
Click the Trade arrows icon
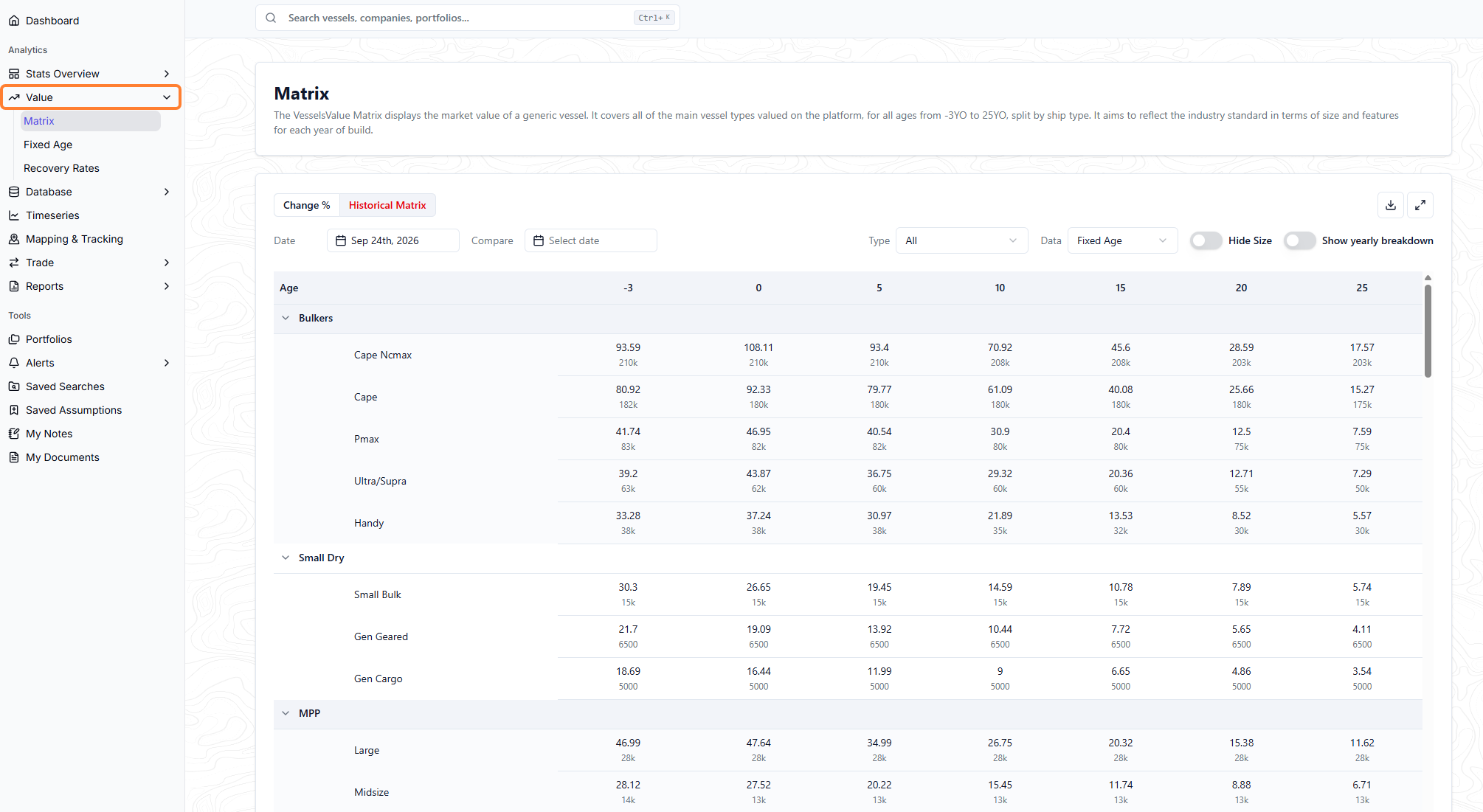14,263
